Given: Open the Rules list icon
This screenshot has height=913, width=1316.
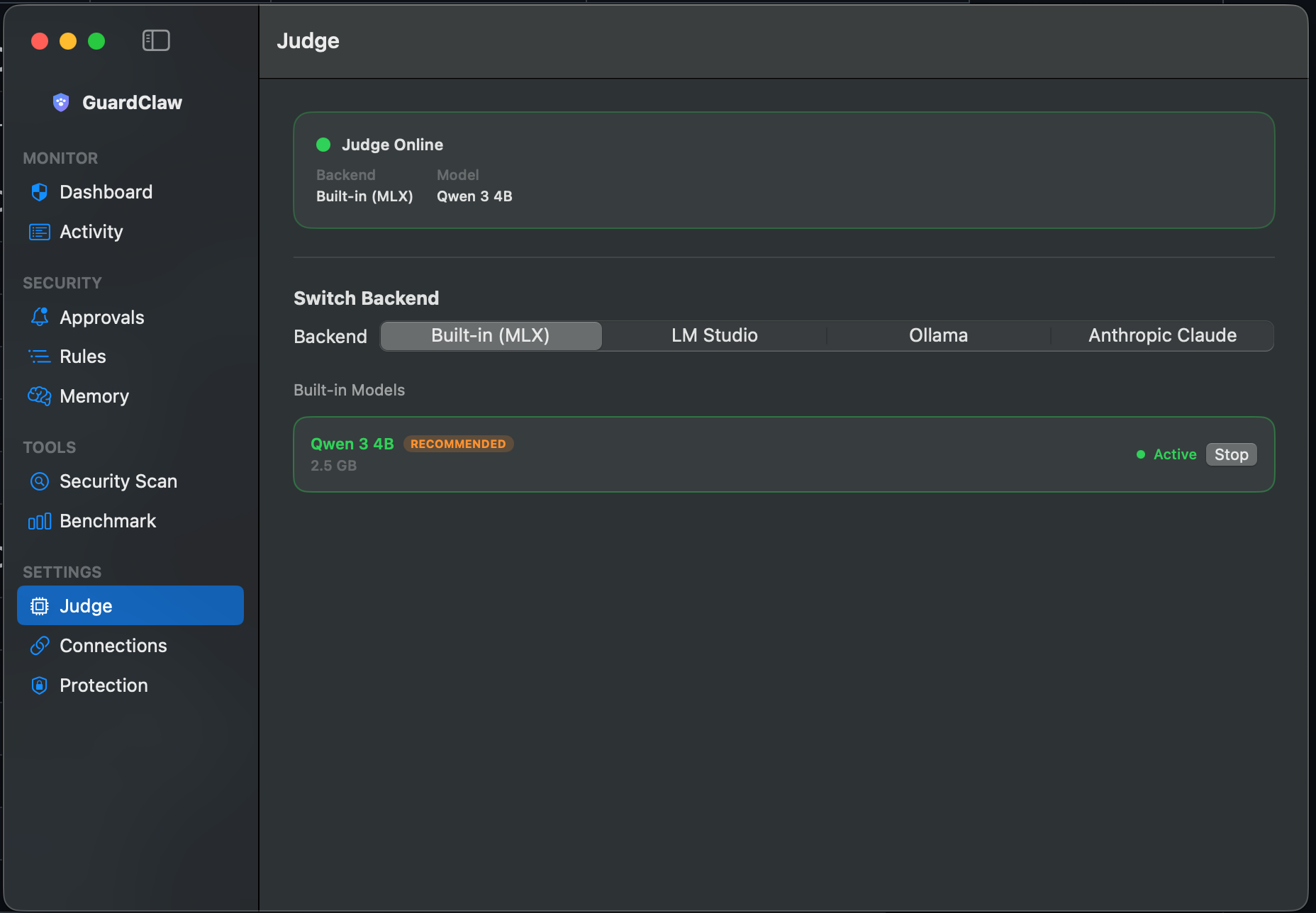Looking at the screenshot, I should (x=40, y=357).
